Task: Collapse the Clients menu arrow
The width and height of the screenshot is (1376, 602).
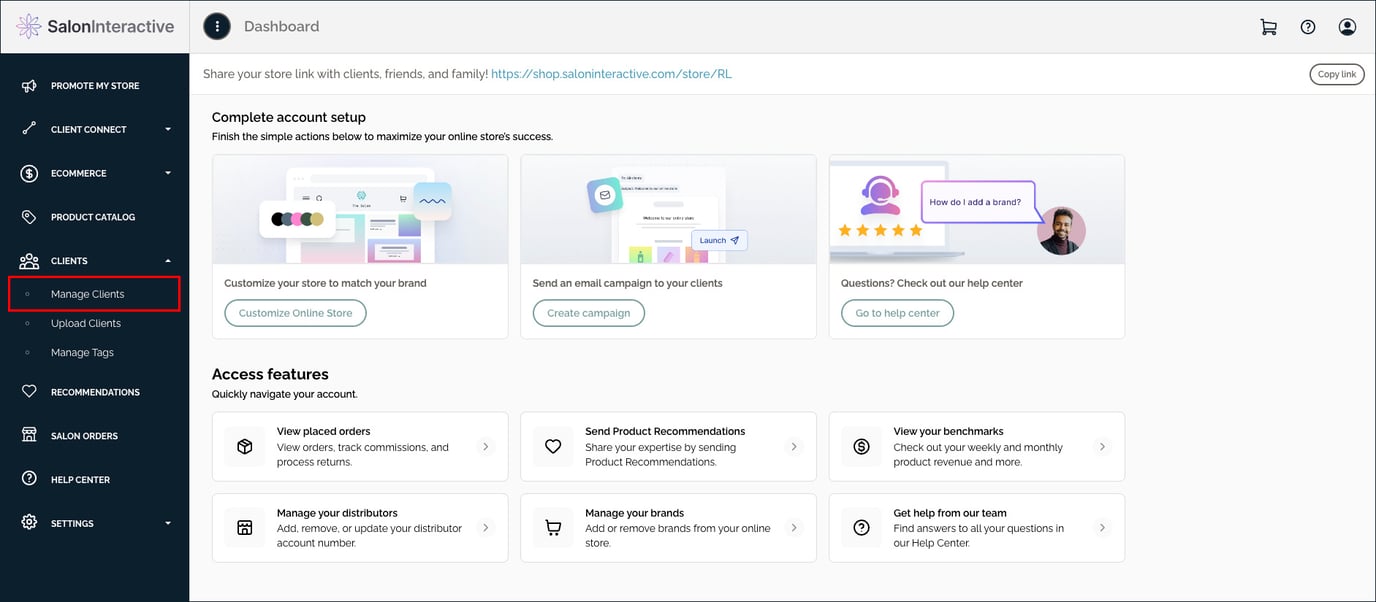Action: pyautogui.click(x=168, y=261)
